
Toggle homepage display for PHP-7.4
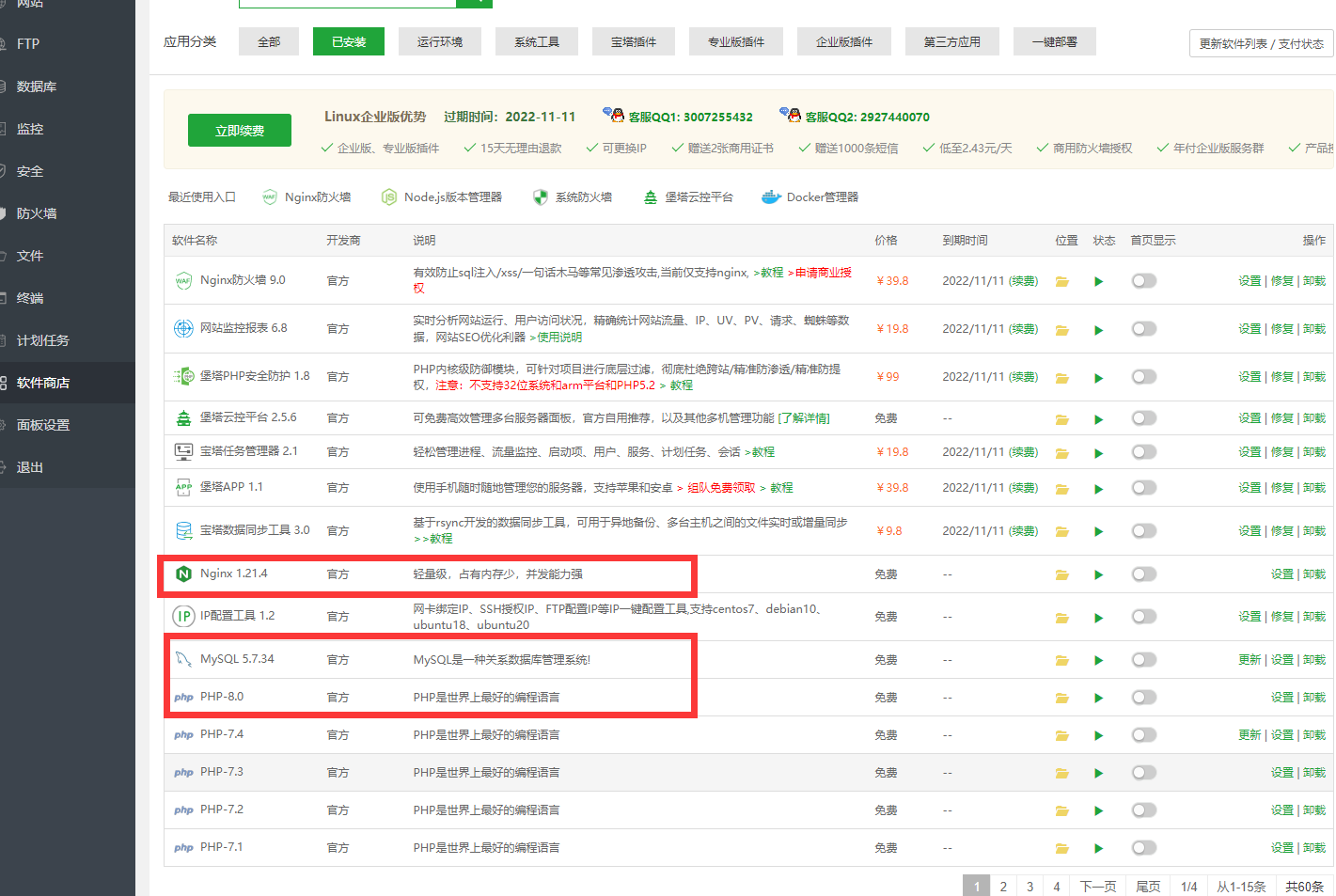[x=1144, y=735]
